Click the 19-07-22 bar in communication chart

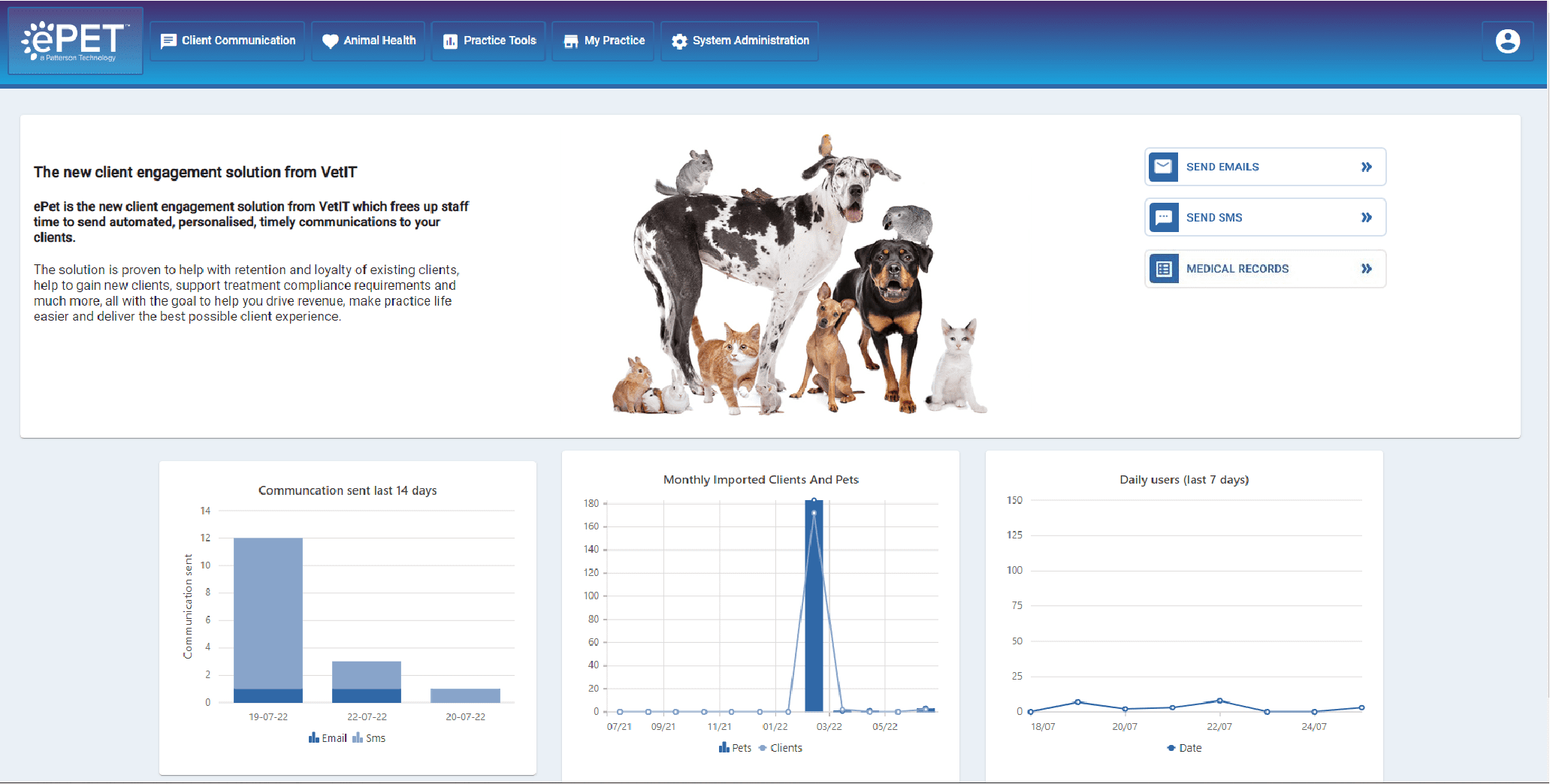pyautogui.click(x=268, y=620)
